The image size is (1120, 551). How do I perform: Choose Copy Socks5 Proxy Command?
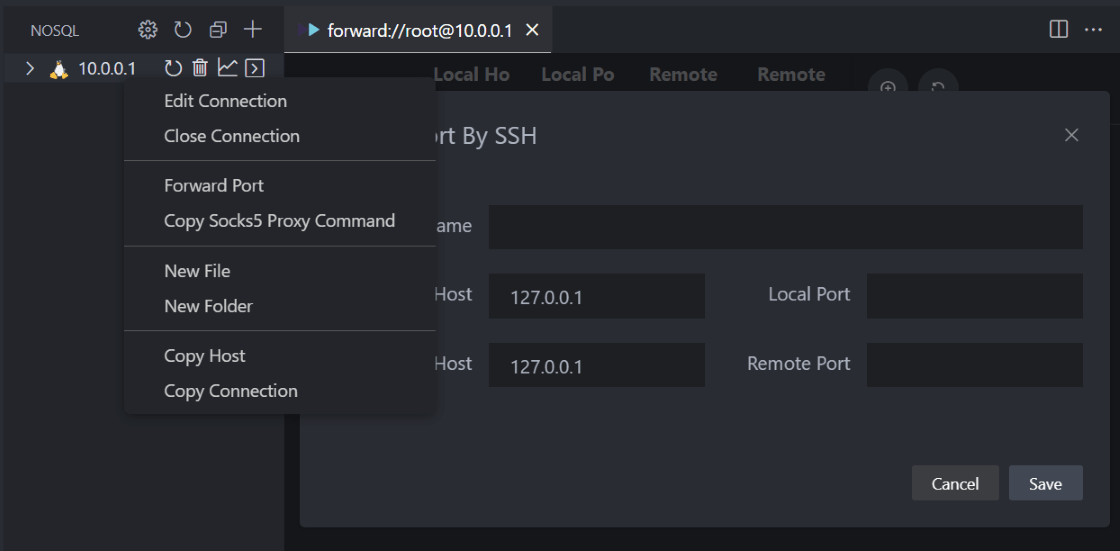click(x=279, y=221)
